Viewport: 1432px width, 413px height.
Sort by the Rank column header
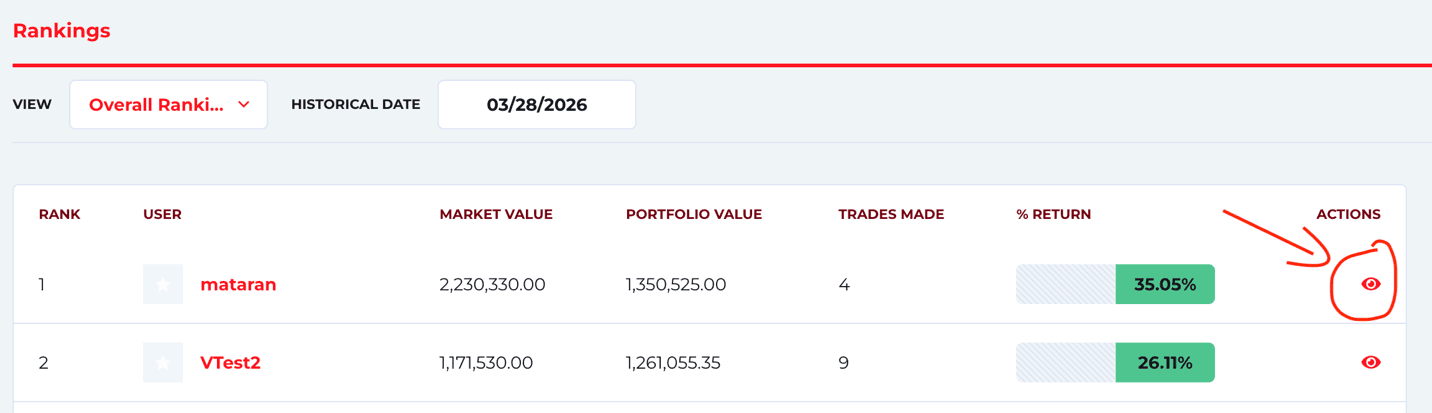point(59,215)
